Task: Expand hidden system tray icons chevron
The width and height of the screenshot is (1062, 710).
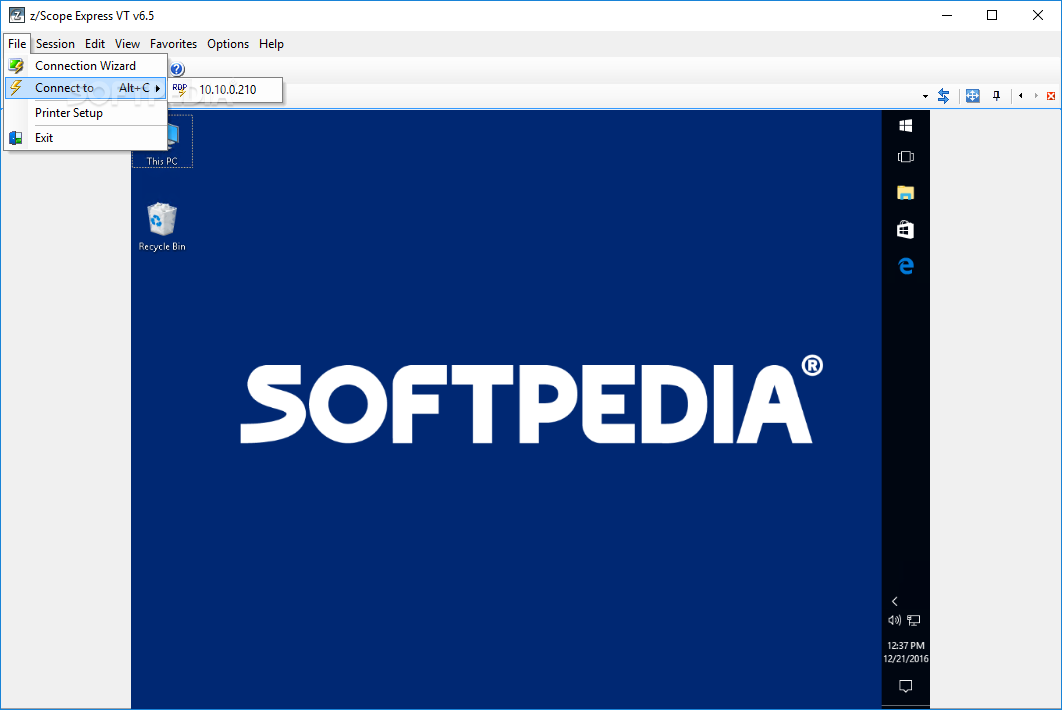Action: point(895,602)
